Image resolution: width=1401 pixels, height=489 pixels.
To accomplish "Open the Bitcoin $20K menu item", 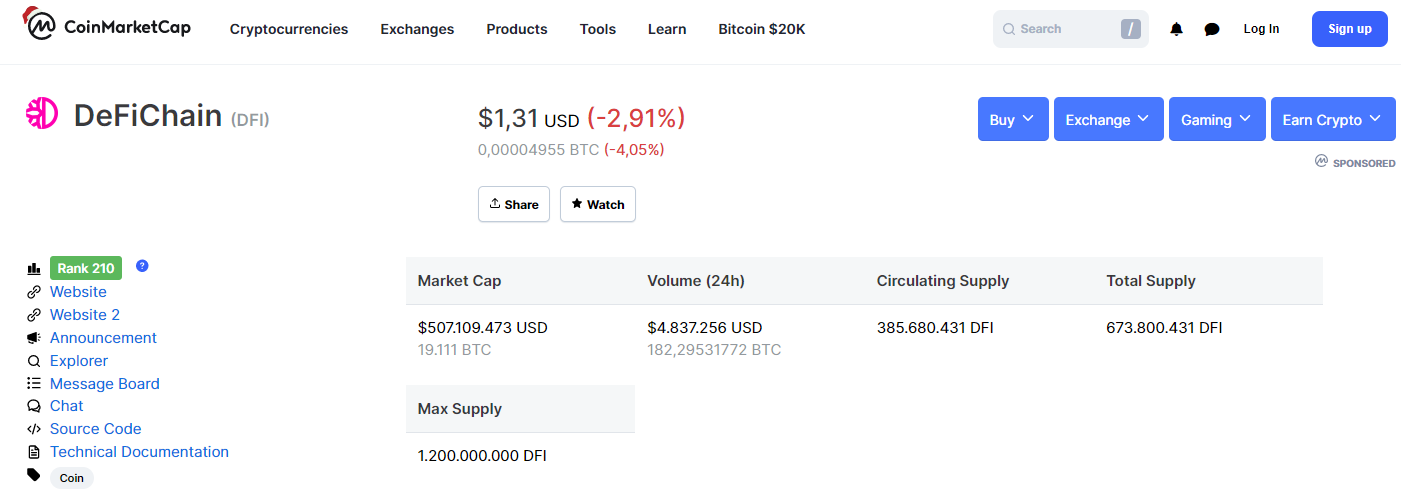I will (762, 29).
